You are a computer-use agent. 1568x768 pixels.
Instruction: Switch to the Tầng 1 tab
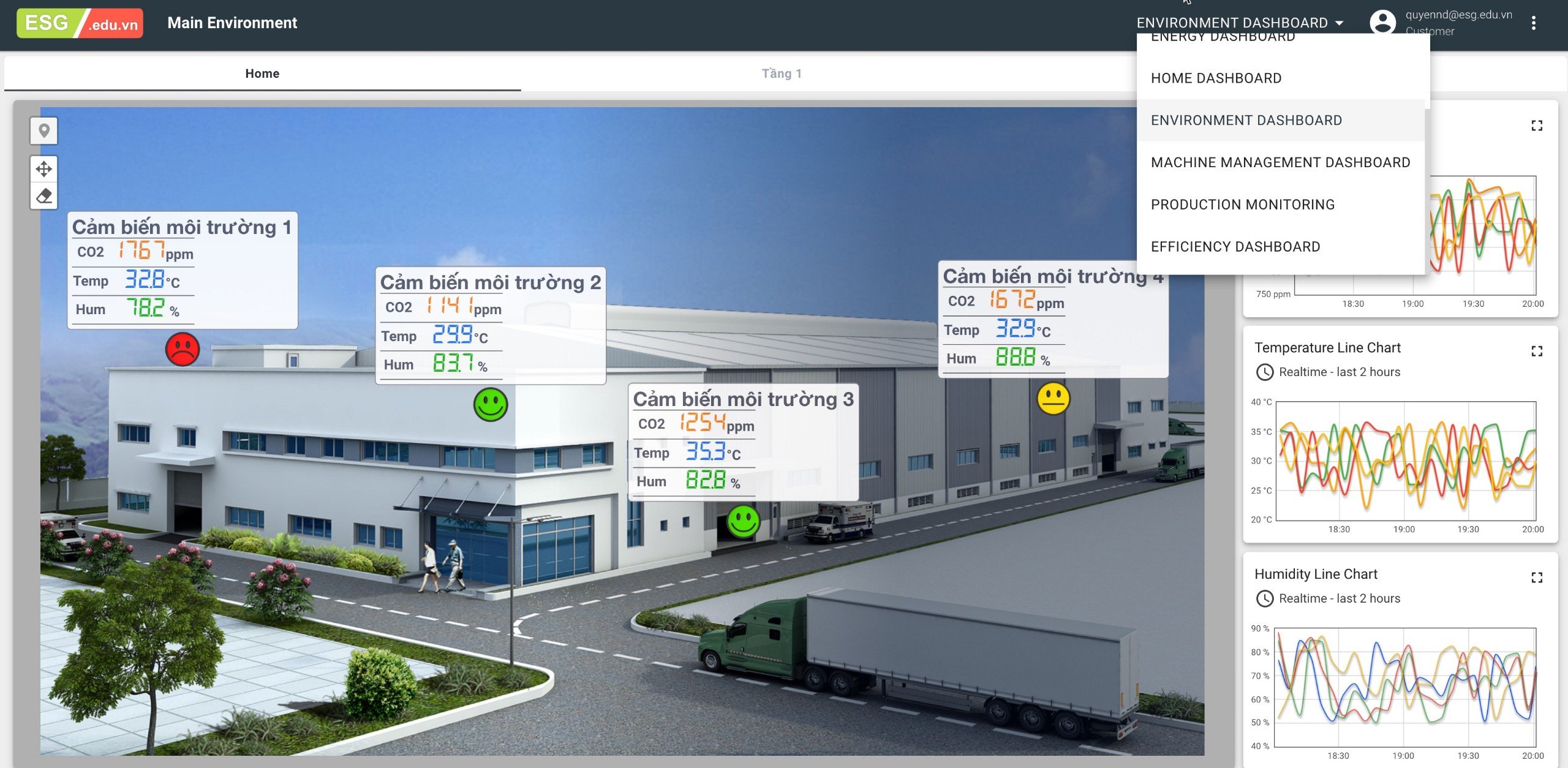click(x=781, y=73)
